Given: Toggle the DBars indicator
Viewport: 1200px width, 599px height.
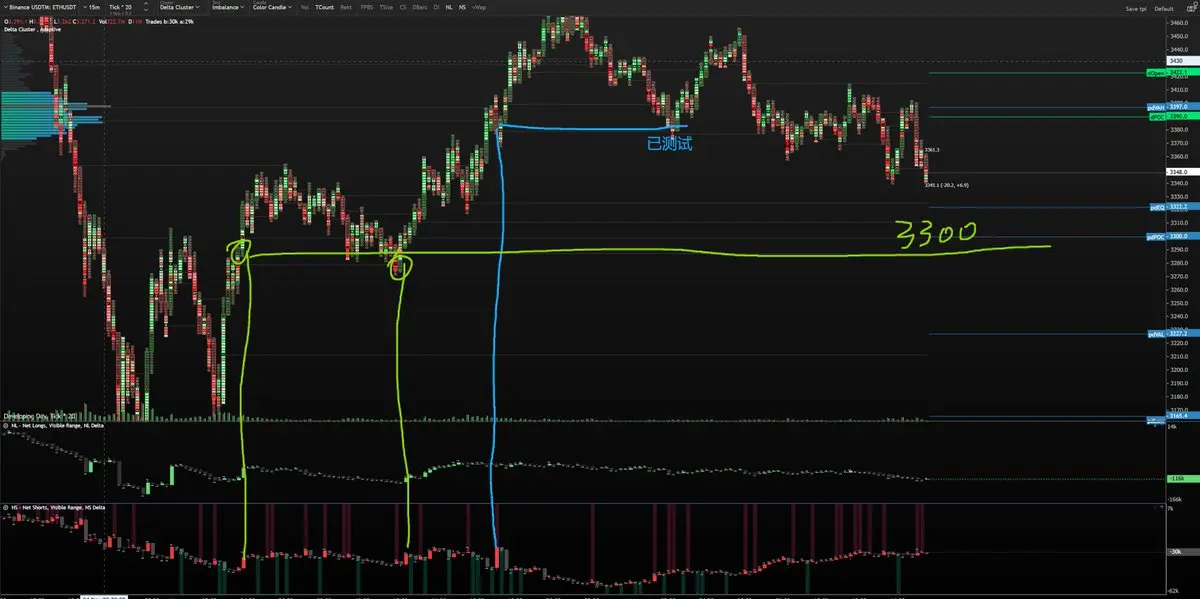Looking at the screenshot, I should [x=420, y=7].
